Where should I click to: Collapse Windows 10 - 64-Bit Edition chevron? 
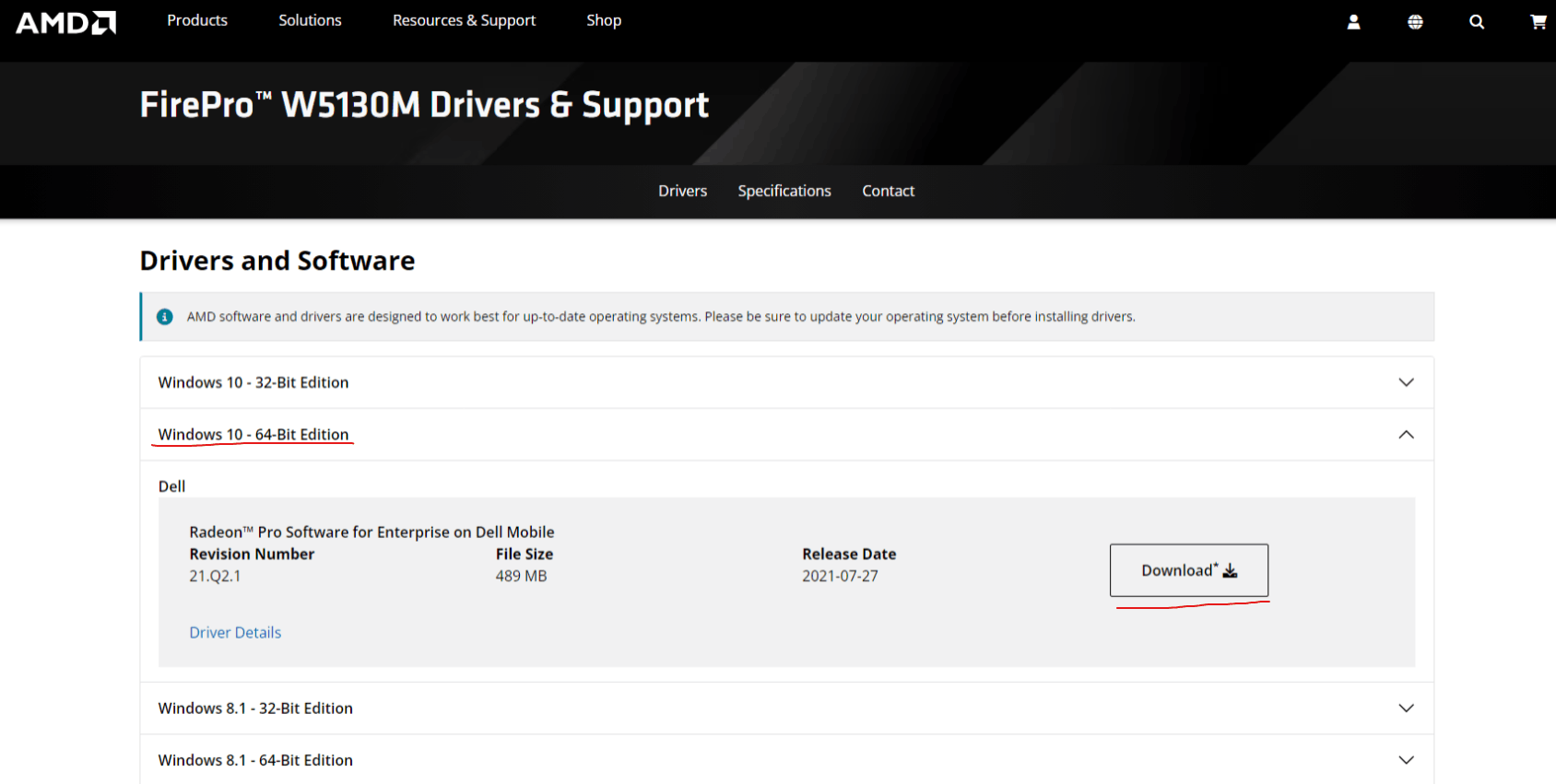[x=1406, y=435]
